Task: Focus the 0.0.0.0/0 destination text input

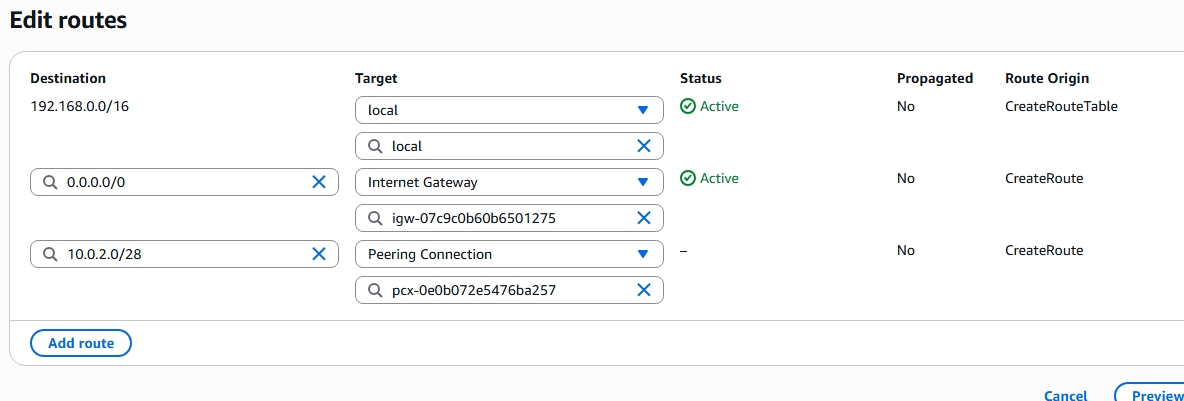Action: (185, 182)
